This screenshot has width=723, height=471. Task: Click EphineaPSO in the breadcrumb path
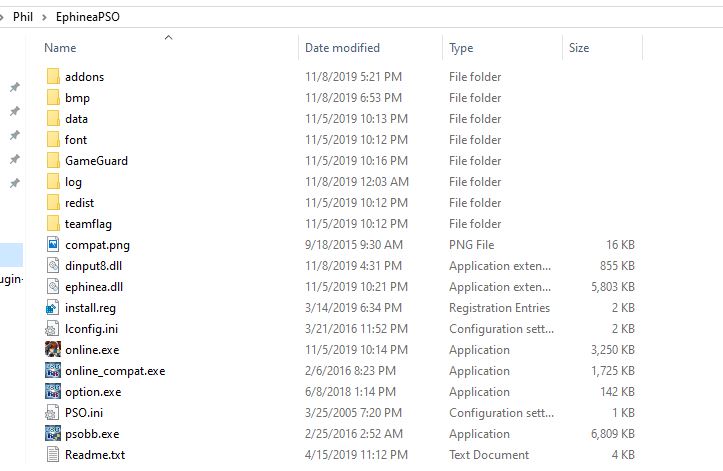(88, 17)
